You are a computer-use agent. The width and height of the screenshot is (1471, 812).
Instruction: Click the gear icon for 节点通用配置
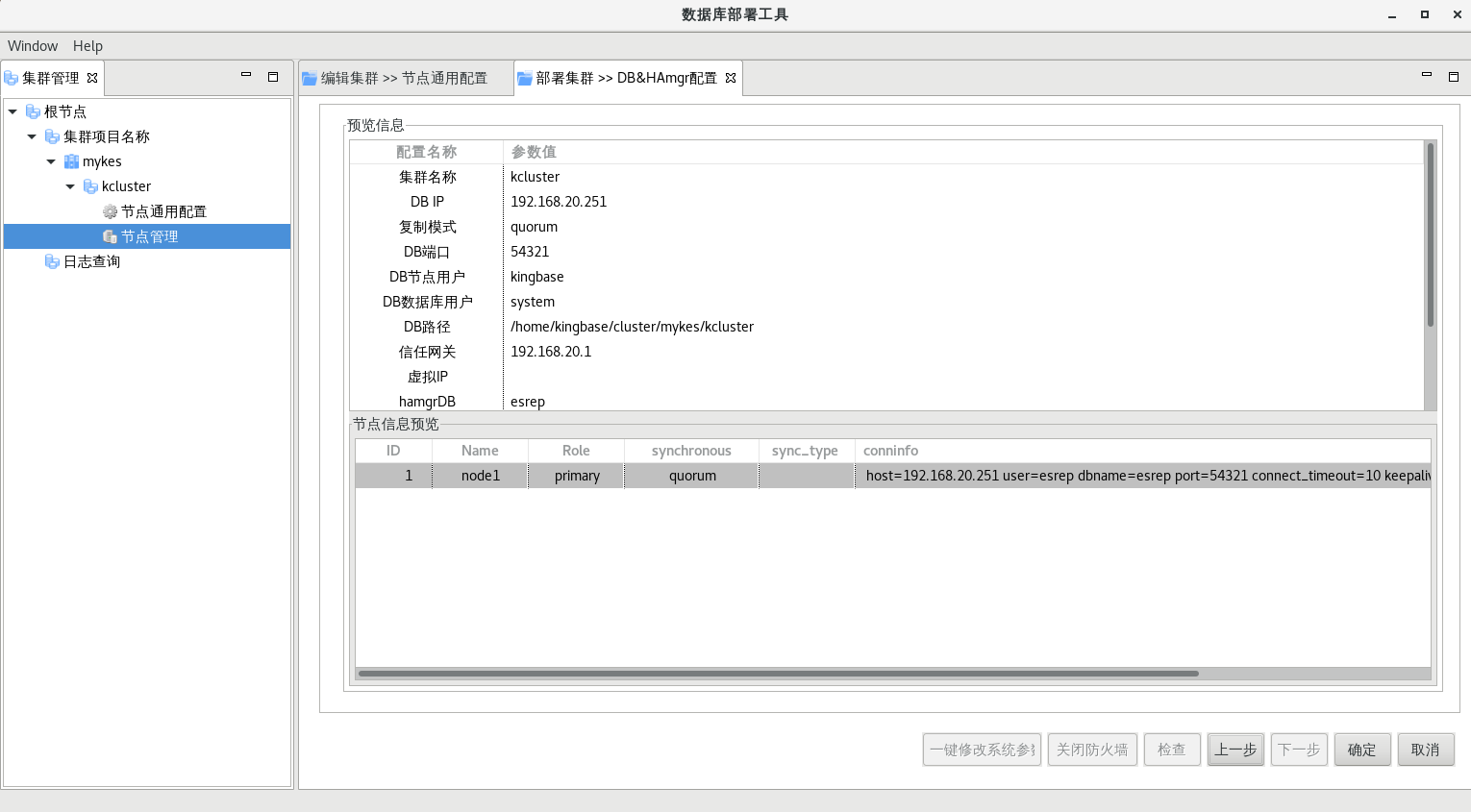point(110,211)
